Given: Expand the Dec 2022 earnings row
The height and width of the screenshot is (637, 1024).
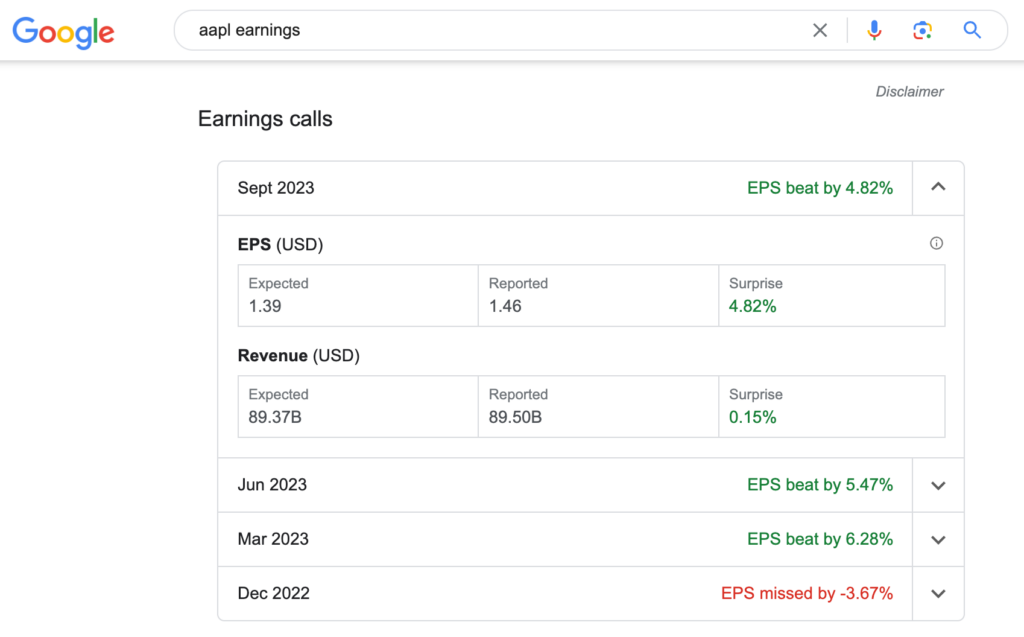Looking at the screenshot, I should [938, 594].
